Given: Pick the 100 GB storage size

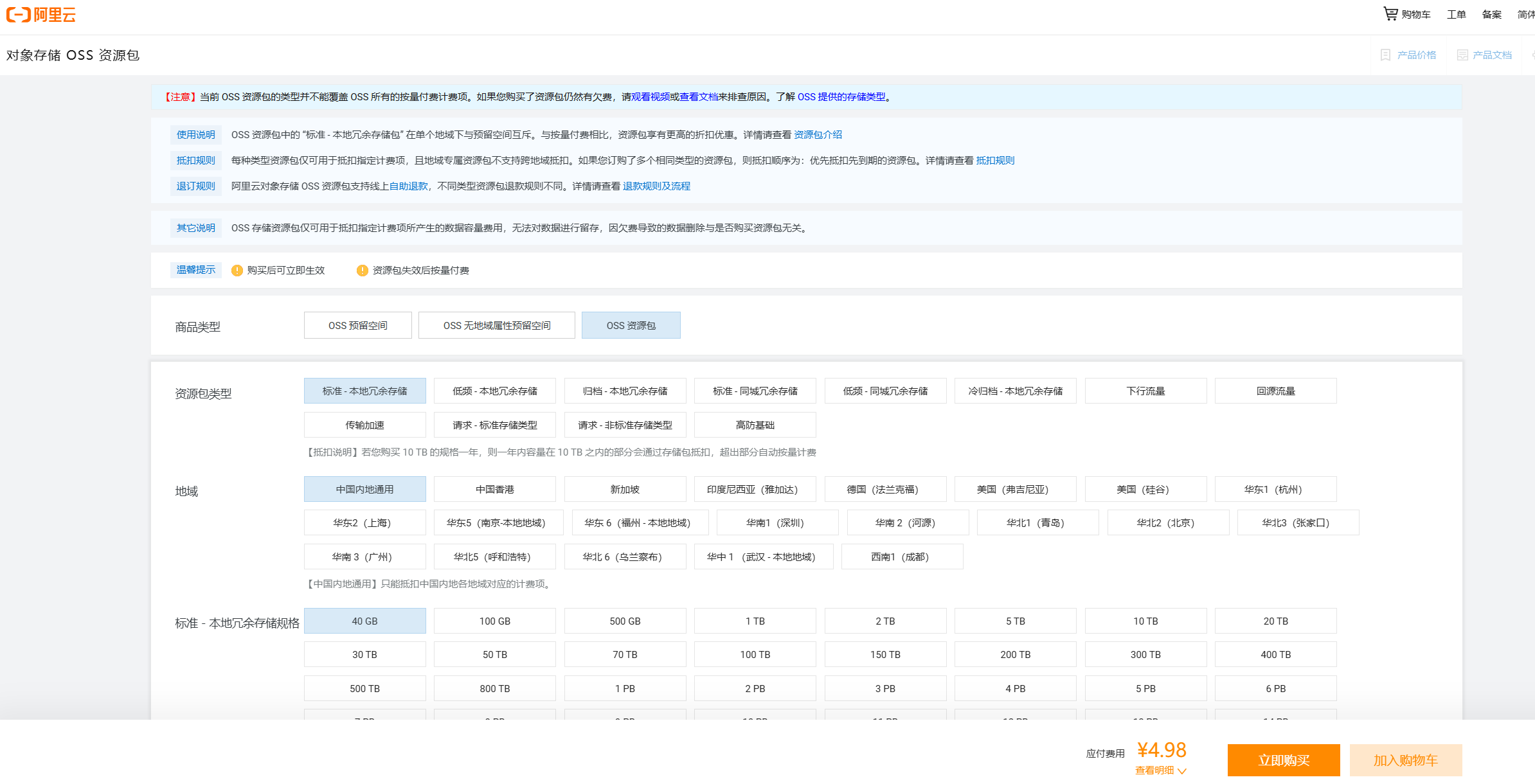Looking at the screenshot, I should tap(495, 621).
